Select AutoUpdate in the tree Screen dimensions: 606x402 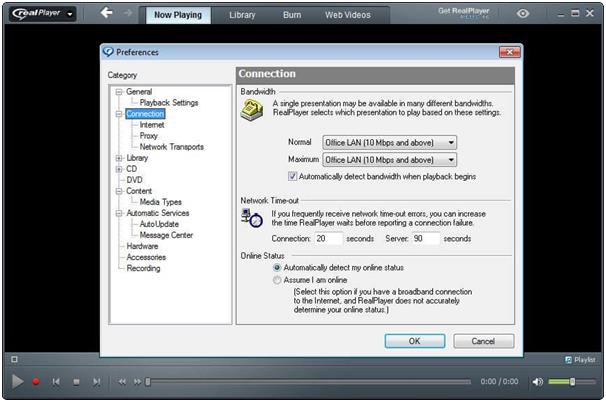[159, 224]
